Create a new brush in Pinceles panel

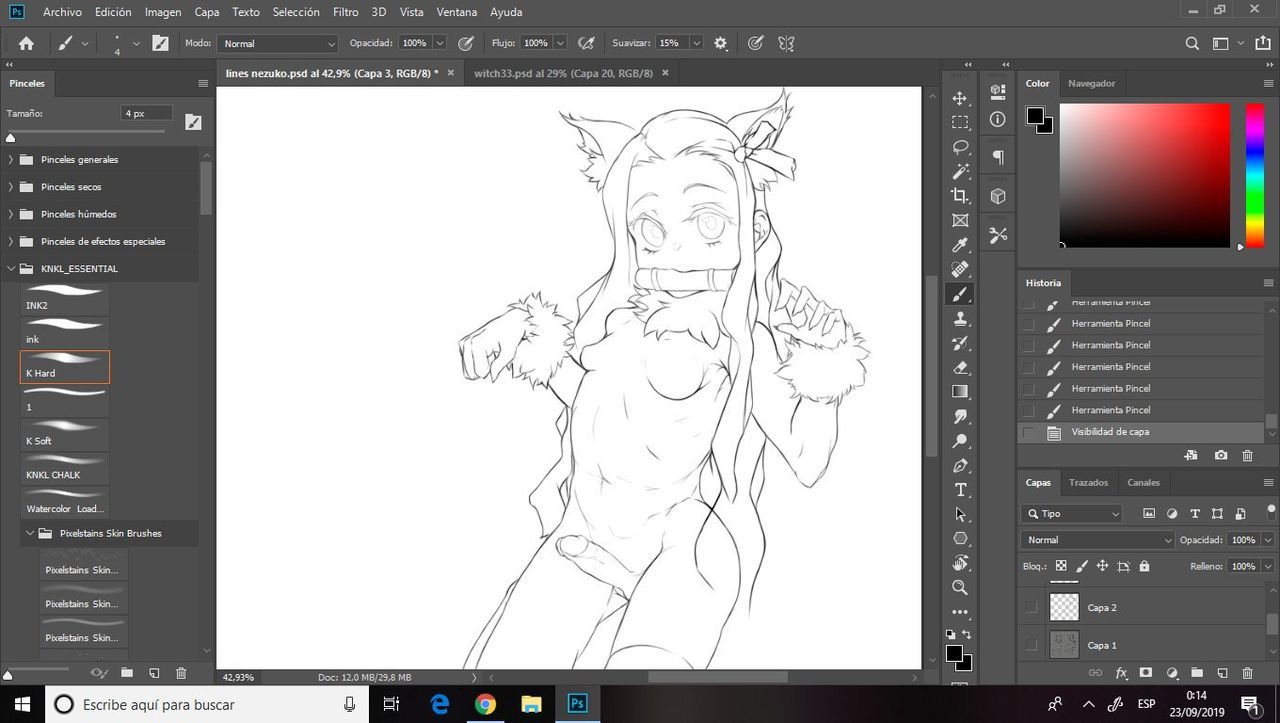pyautogui.click(x=154, y=673)
